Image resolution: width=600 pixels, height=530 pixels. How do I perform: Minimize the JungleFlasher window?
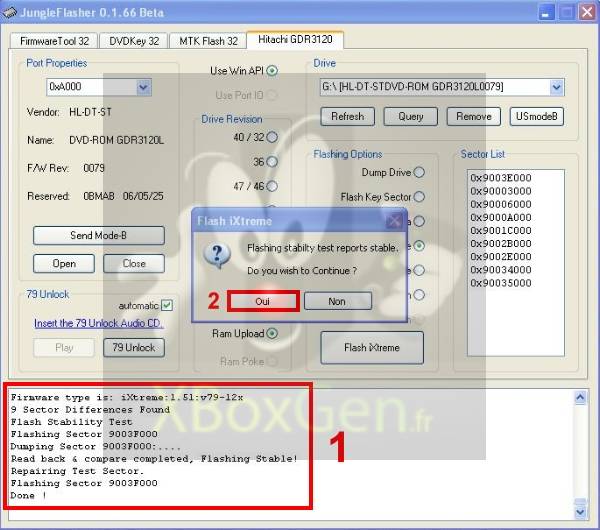[546, 12]
